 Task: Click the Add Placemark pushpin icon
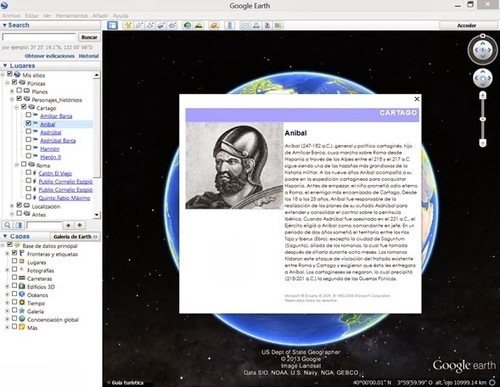point(128,25)
